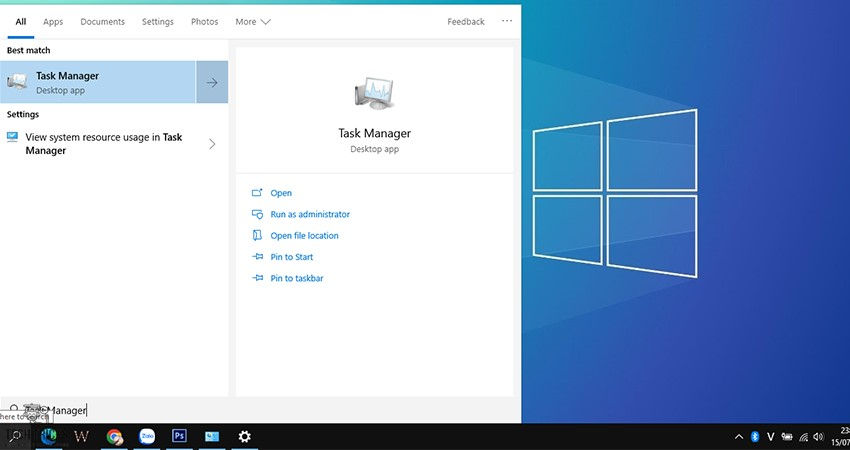Open the blue-green round app on taskbar
This screenshot has width=850, height=450.
[49, 436]
